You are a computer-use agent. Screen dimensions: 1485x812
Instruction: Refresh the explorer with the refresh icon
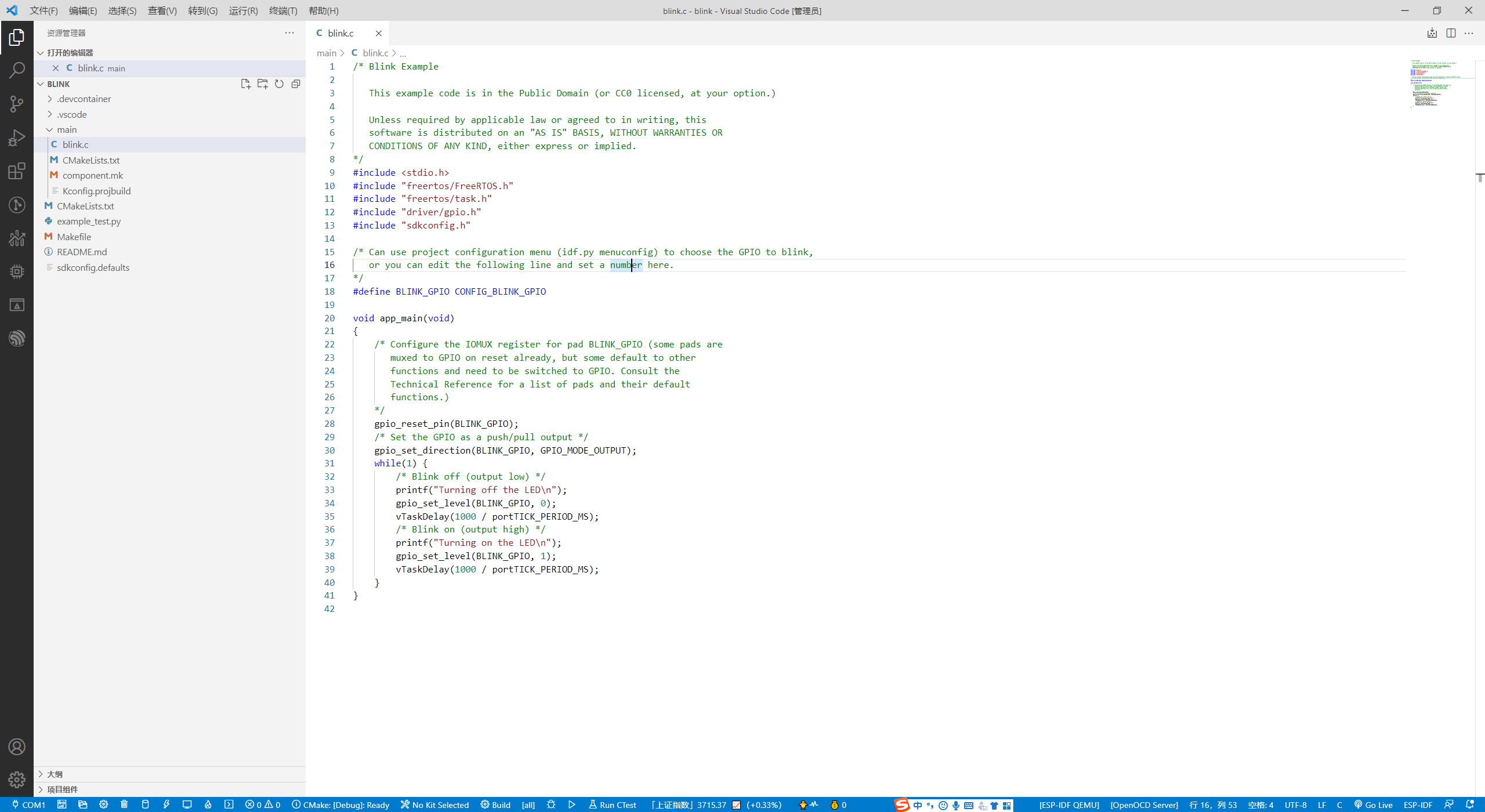coord(279,84)
